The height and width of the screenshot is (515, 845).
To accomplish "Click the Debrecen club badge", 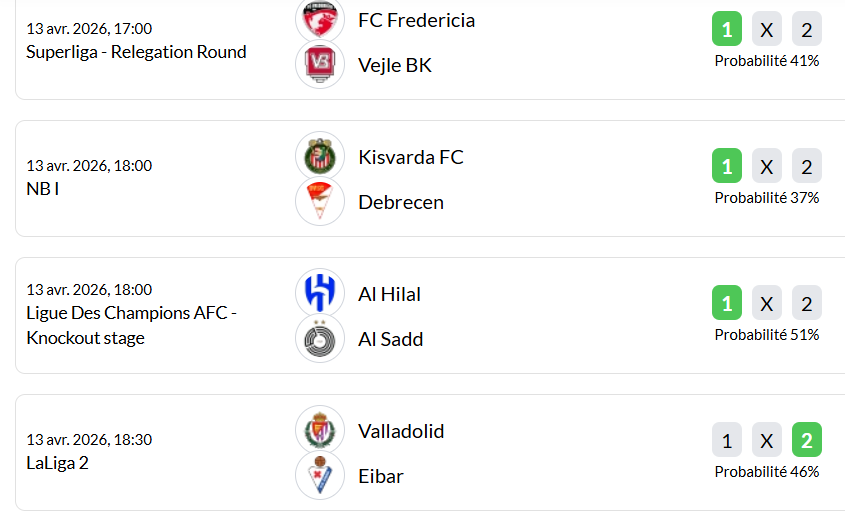I will (320, 202).
